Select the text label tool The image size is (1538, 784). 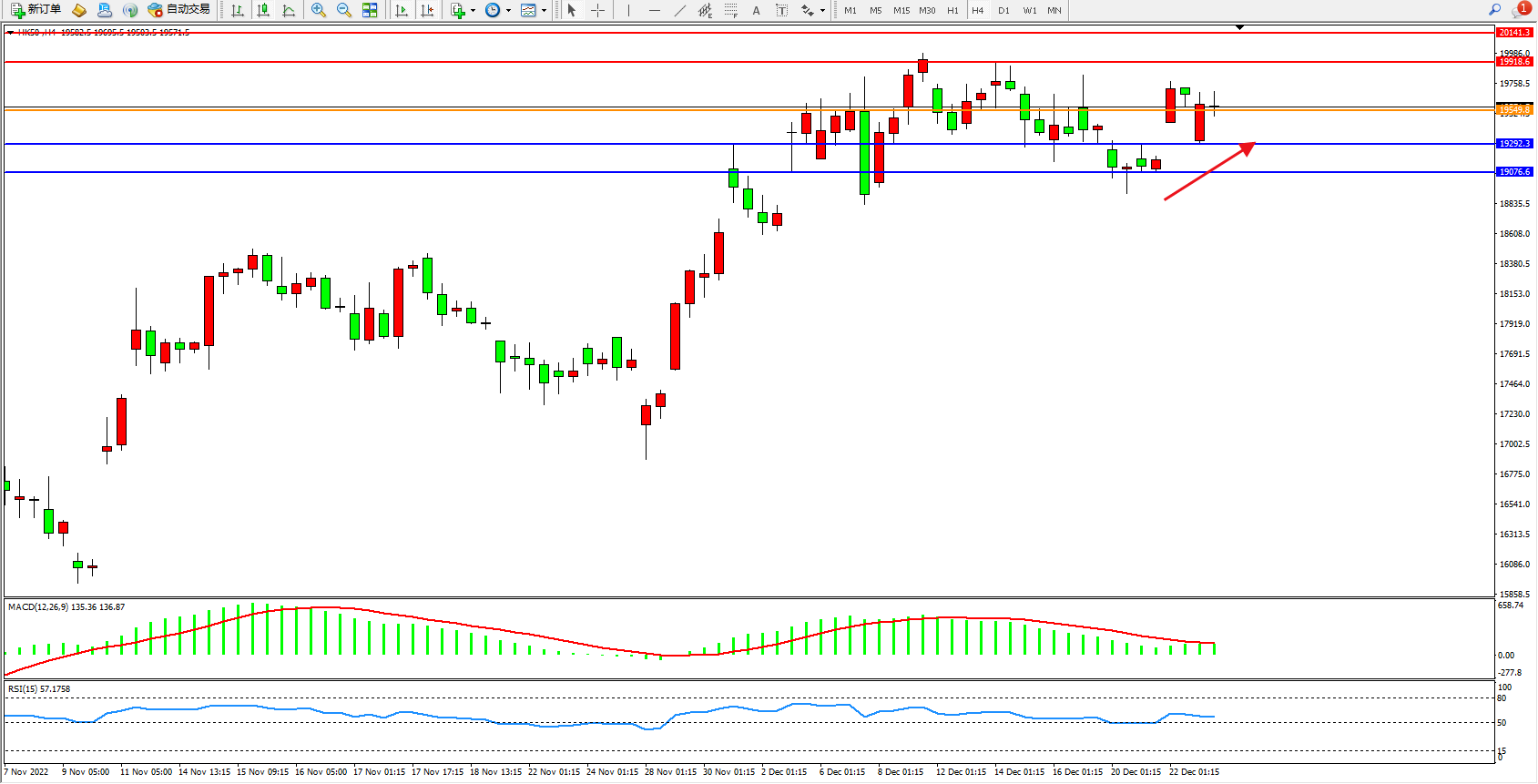click(x=781, y=10)
